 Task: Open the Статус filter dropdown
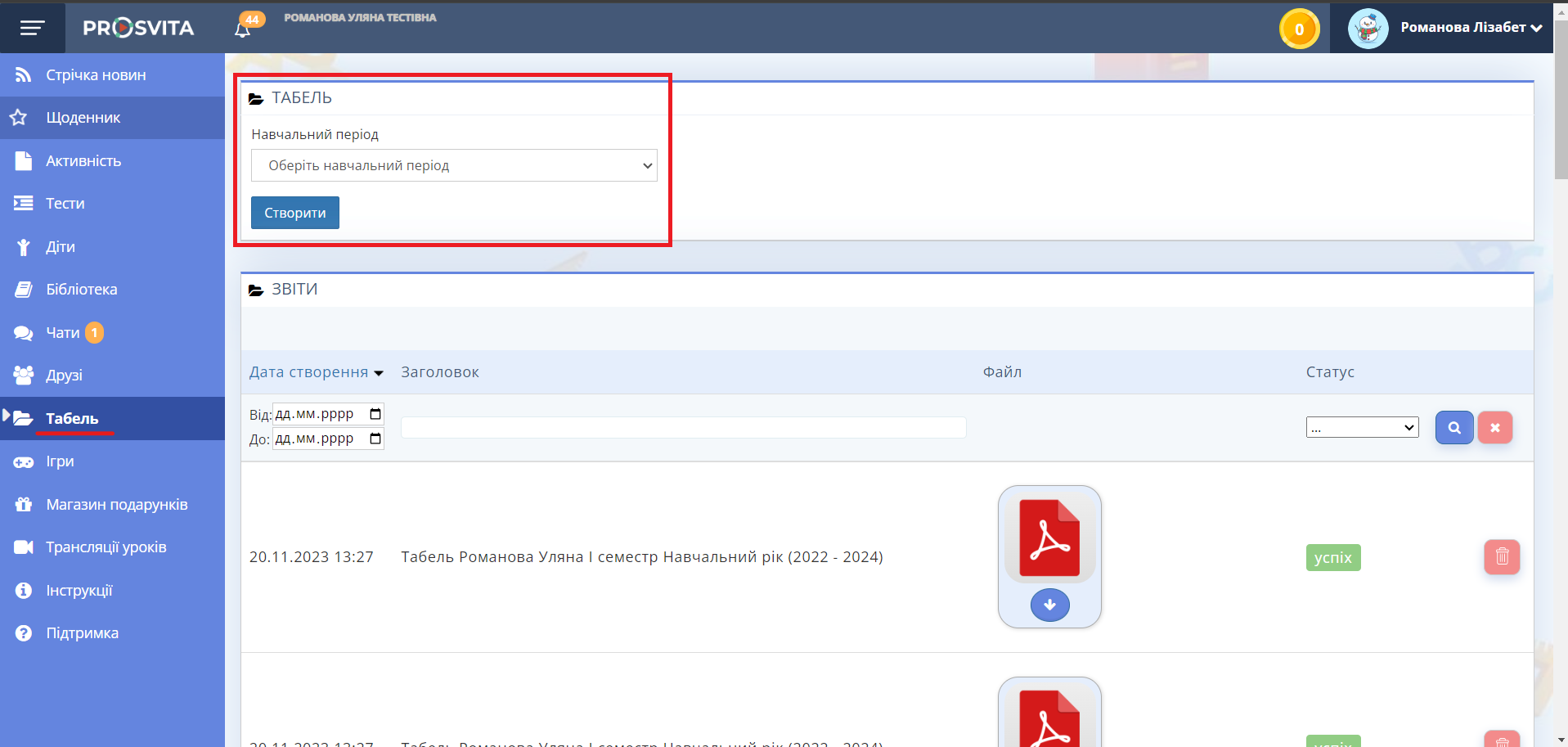click(1362, 427)
